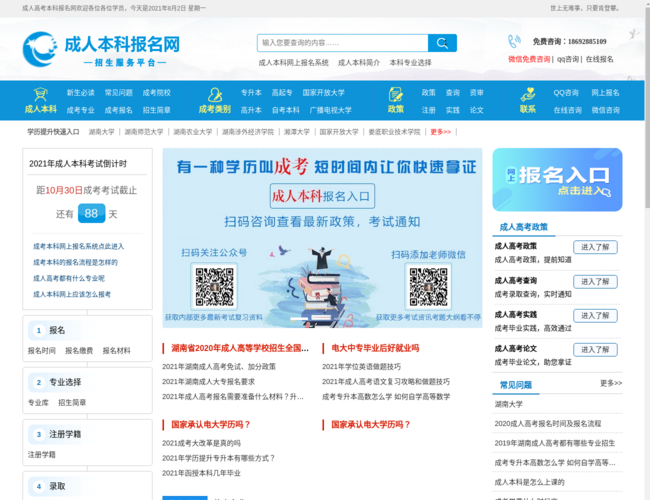This screenshot has height=500, width=650.
Task: Open 国家开放大学 in navigation bar
Action: click(x=323, y=93)
